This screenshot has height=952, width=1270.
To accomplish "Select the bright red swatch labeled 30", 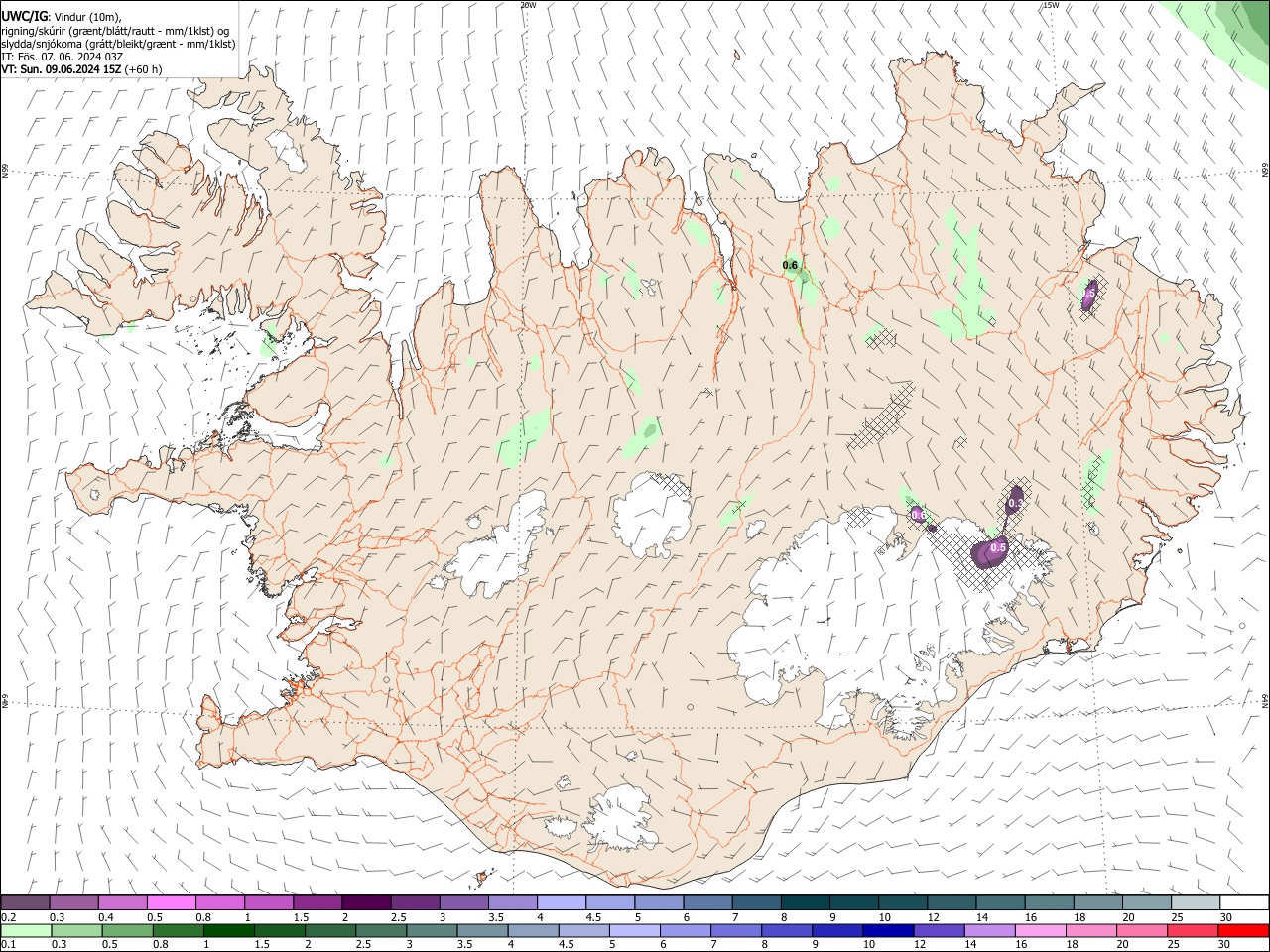I will point(1243,931).
